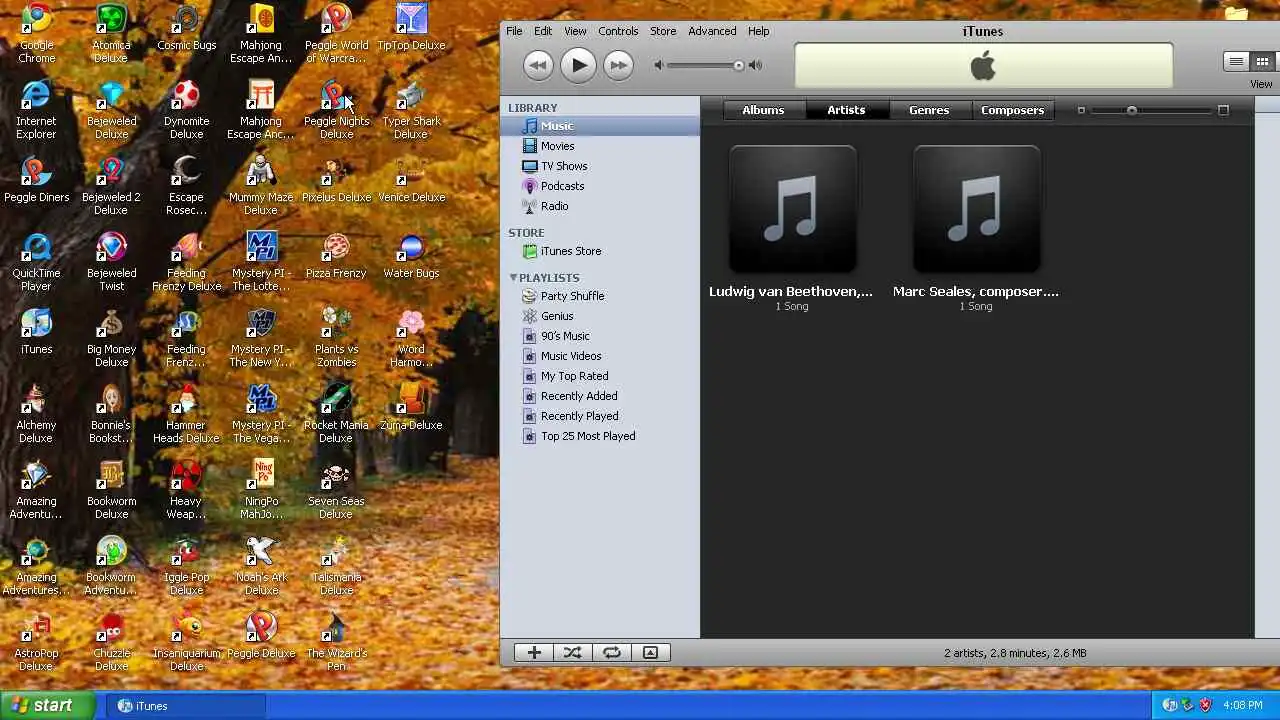Switch to the Albums tab
The width and height of the screenshot is (1280, 720).
coord(763,110)
